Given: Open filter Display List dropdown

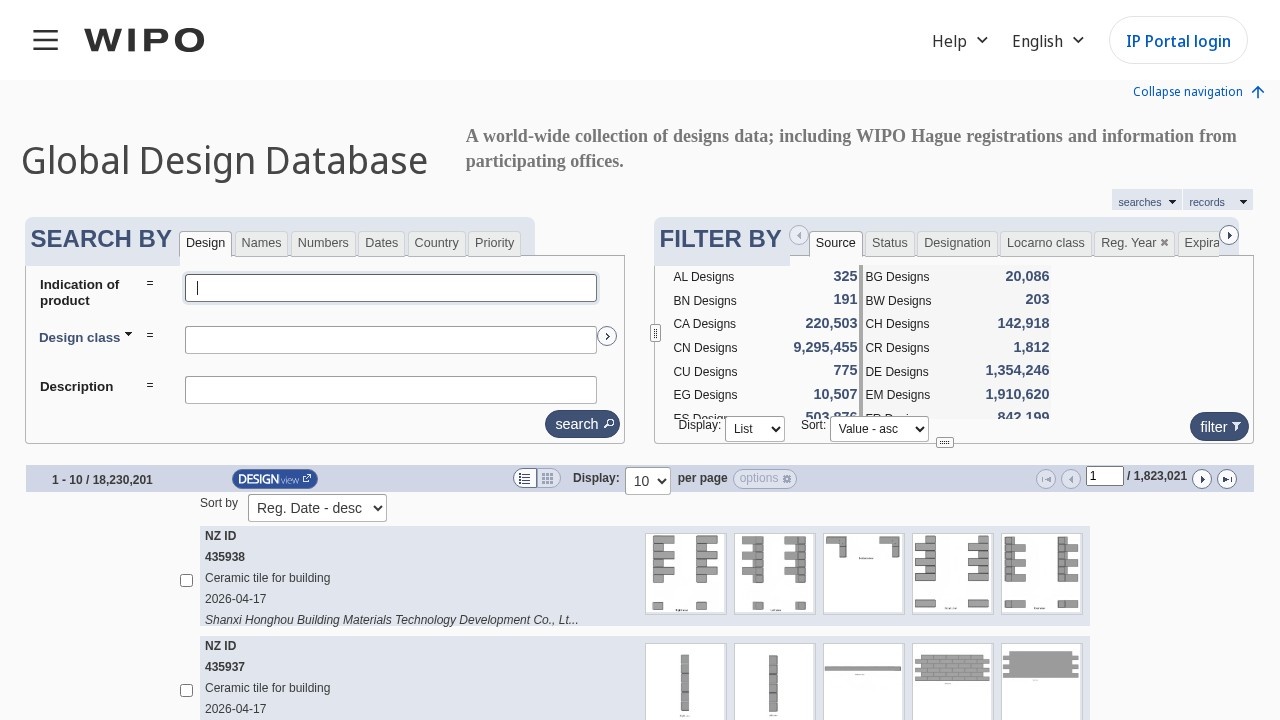Looking at the screenshot, I should pyautogui.click(x=755, y=429).
